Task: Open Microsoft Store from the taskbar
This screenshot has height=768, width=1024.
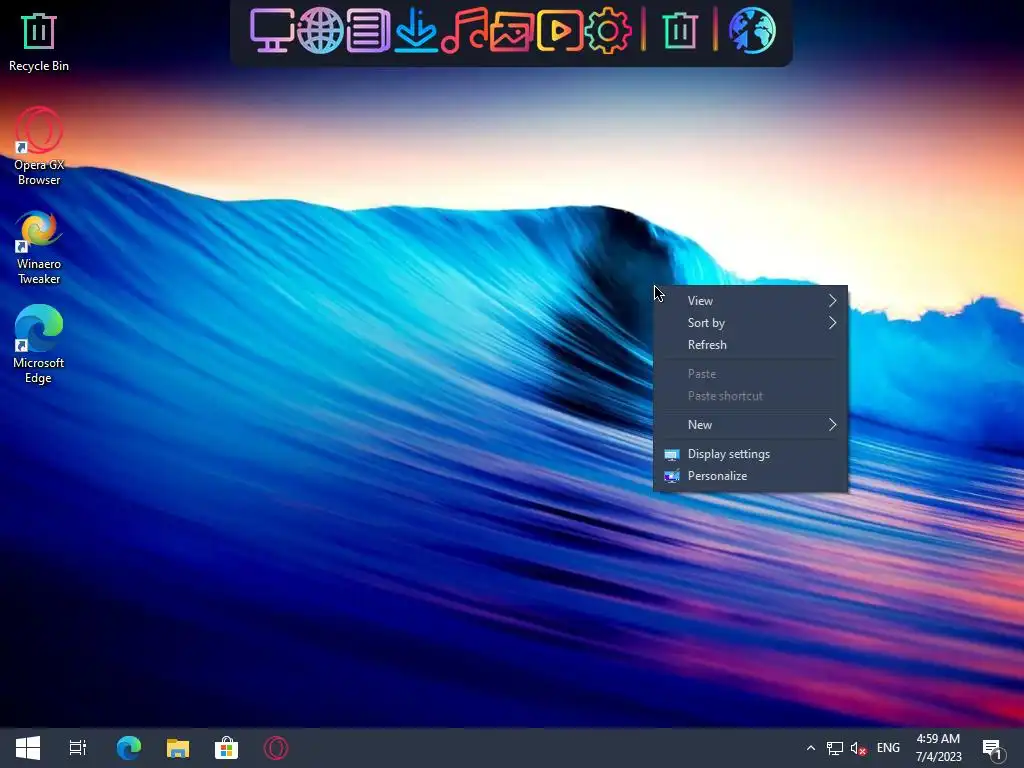Action: point(227,748)
